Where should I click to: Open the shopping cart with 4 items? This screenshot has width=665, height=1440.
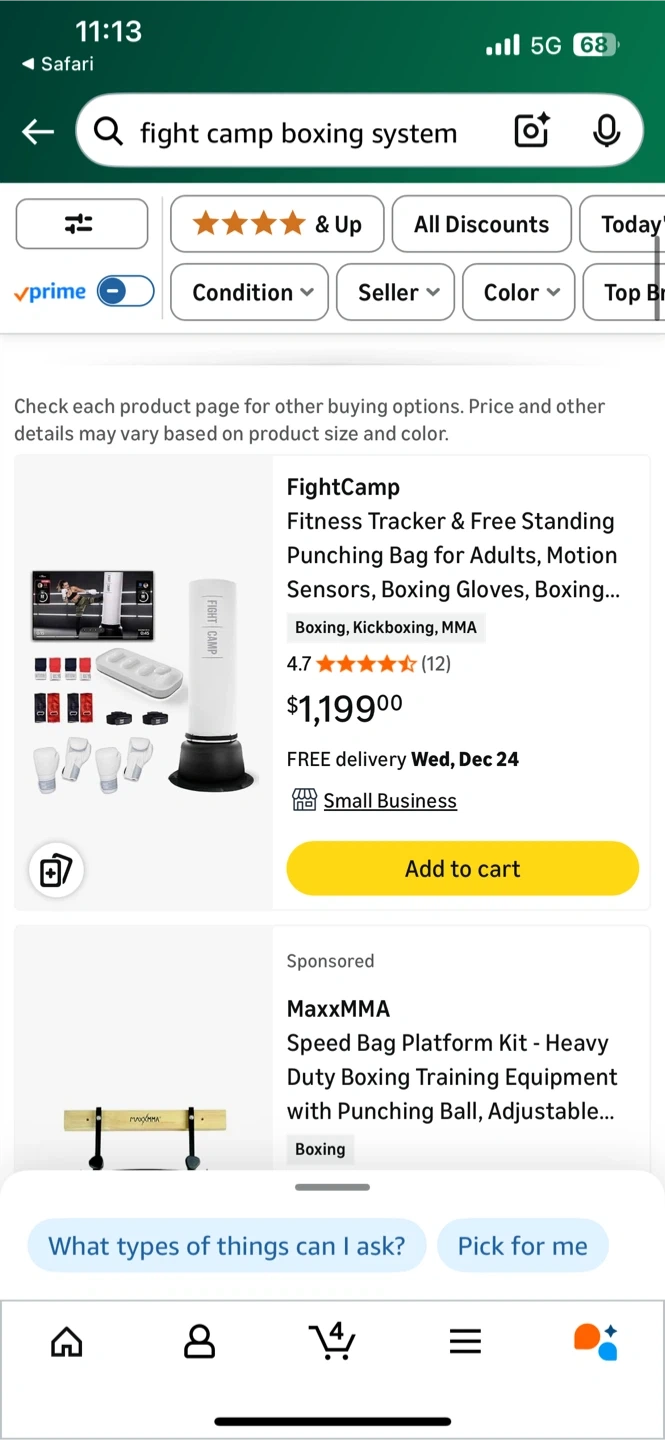click(331, 1340)
